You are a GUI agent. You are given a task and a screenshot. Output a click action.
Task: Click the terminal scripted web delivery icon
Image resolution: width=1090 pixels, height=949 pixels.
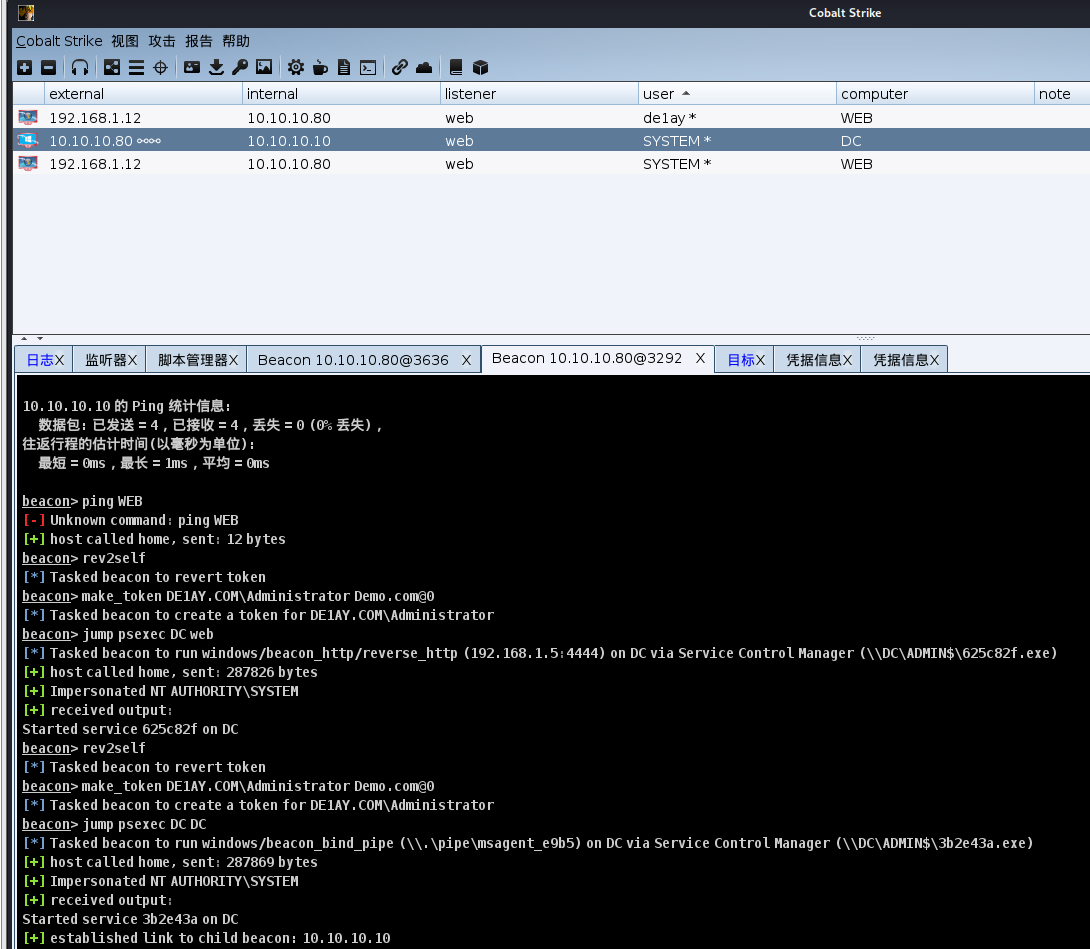pyautogui.click(x=368, y=67)
